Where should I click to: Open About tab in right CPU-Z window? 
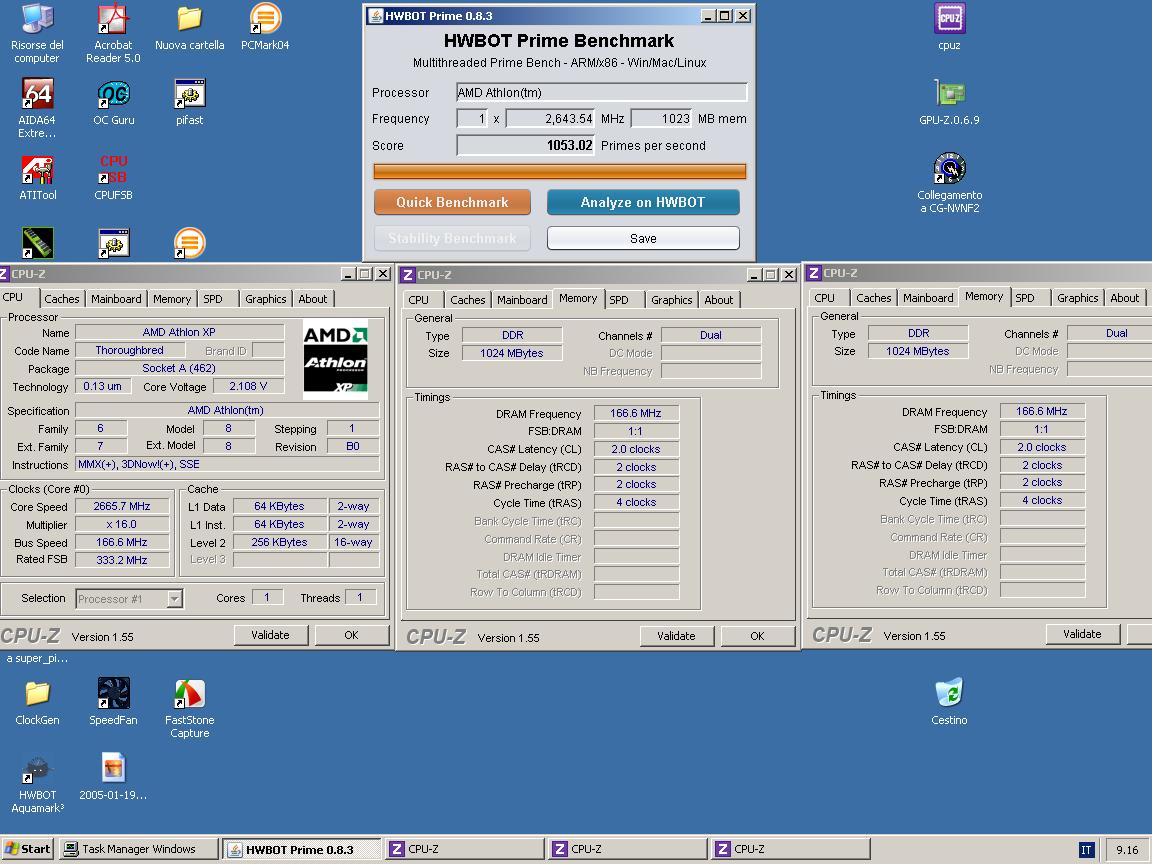coord(1125,298)
